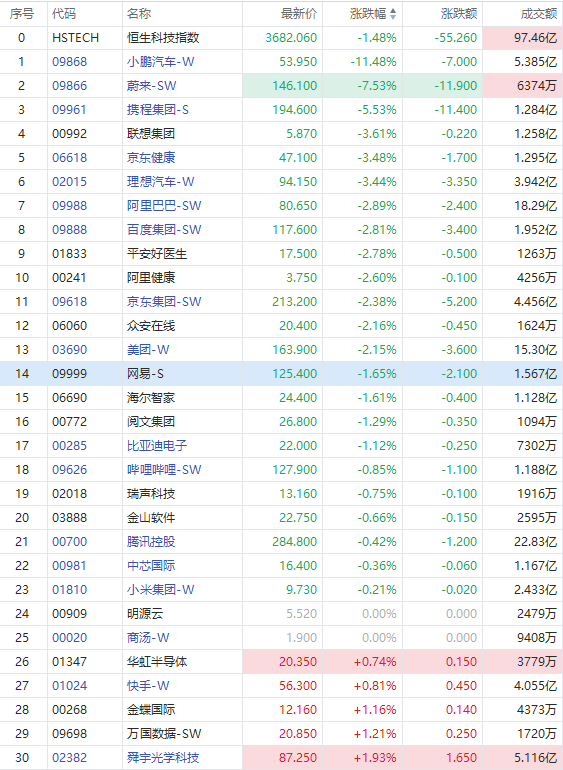Open stock code 03690 link
This screenshot has height=770, width=563.
pyautogui.click(x=69, y=350)
